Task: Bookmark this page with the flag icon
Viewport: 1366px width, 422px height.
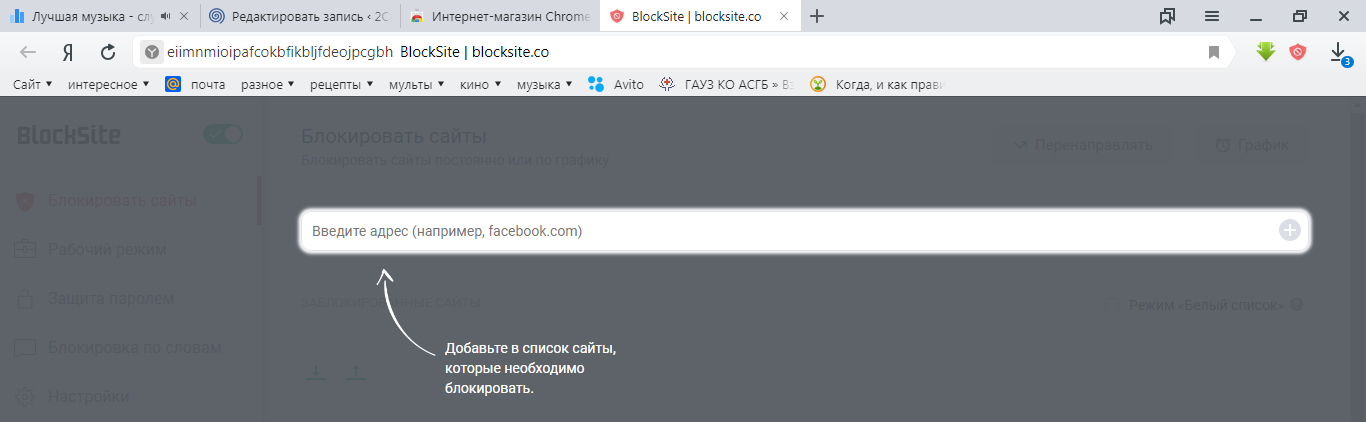Action: 1214,52
